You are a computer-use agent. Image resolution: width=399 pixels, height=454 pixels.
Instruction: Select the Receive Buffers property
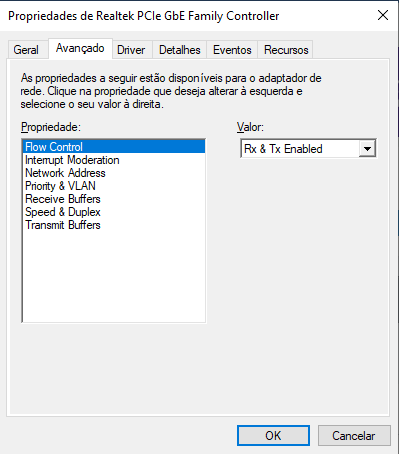[x=114, y=199]
